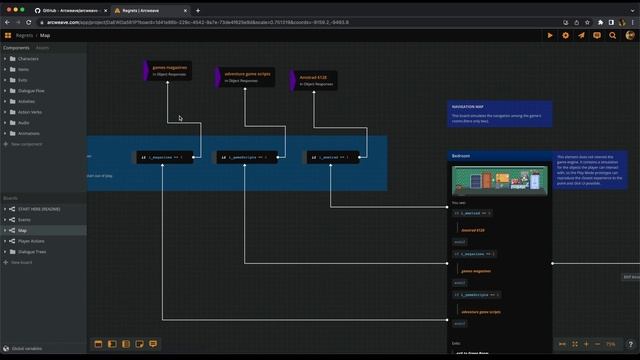The width and height of the screenshot is (640, 360).
Task: Open project settings gear in top bar
Action: point(565,36)
